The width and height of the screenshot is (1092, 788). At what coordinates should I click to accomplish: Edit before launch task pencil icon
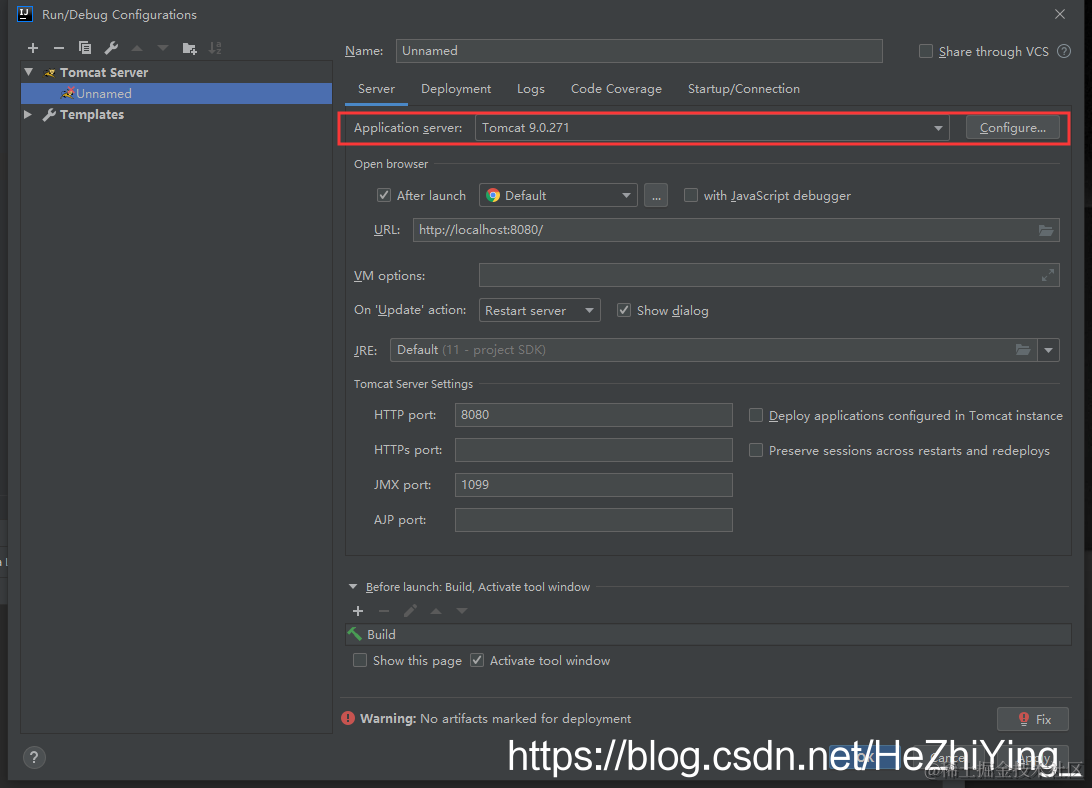[410, 611]
